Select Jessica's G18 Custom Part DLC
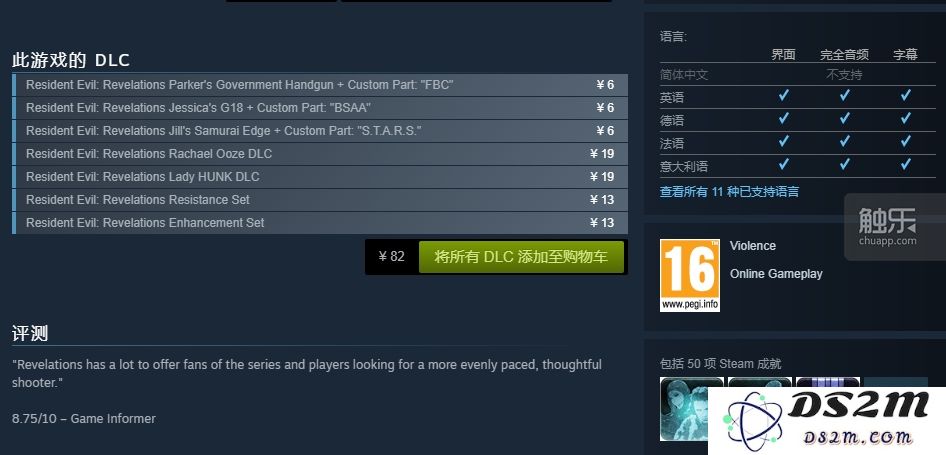Viewport: 946px width, 455px height. (x=320, y=108)
